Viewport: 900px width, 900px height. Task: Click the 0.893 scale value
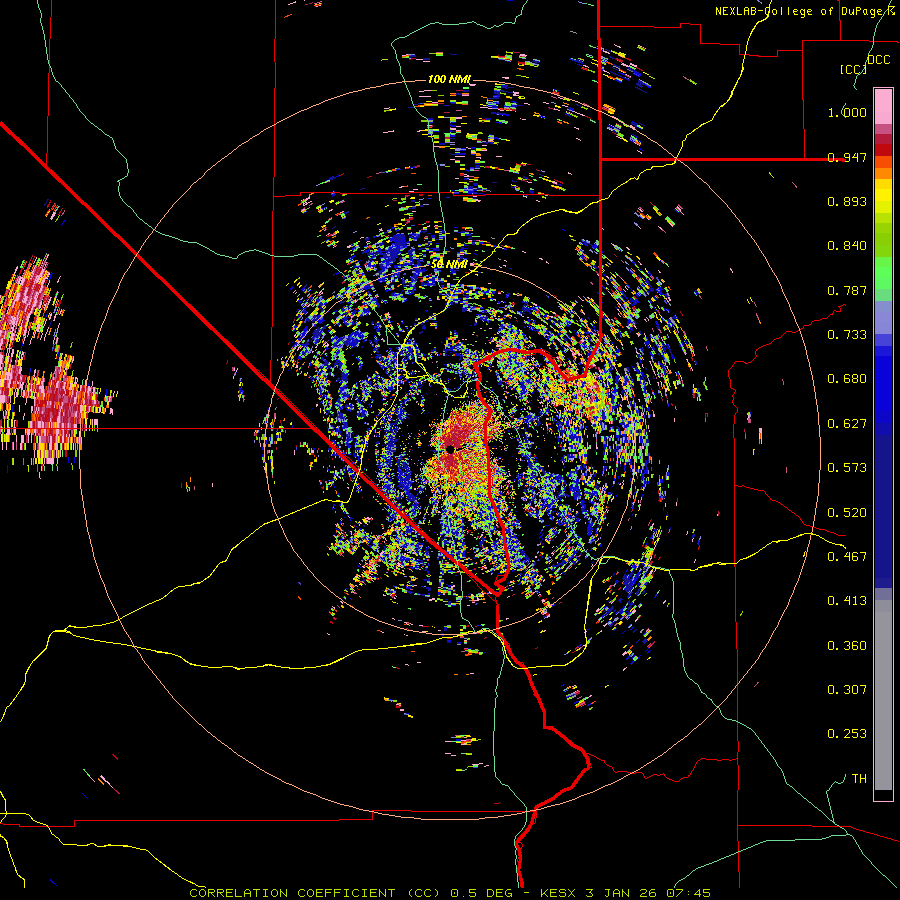[x=847, y=201]
